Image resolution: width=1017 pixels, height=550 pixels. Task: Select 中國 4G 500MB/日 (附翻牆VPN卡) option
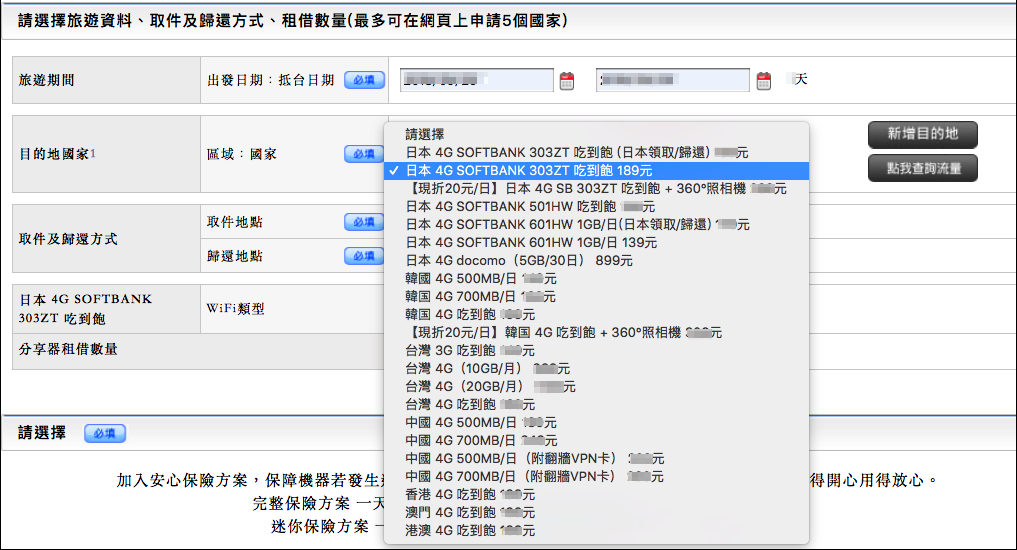click(x=597, y=459)
